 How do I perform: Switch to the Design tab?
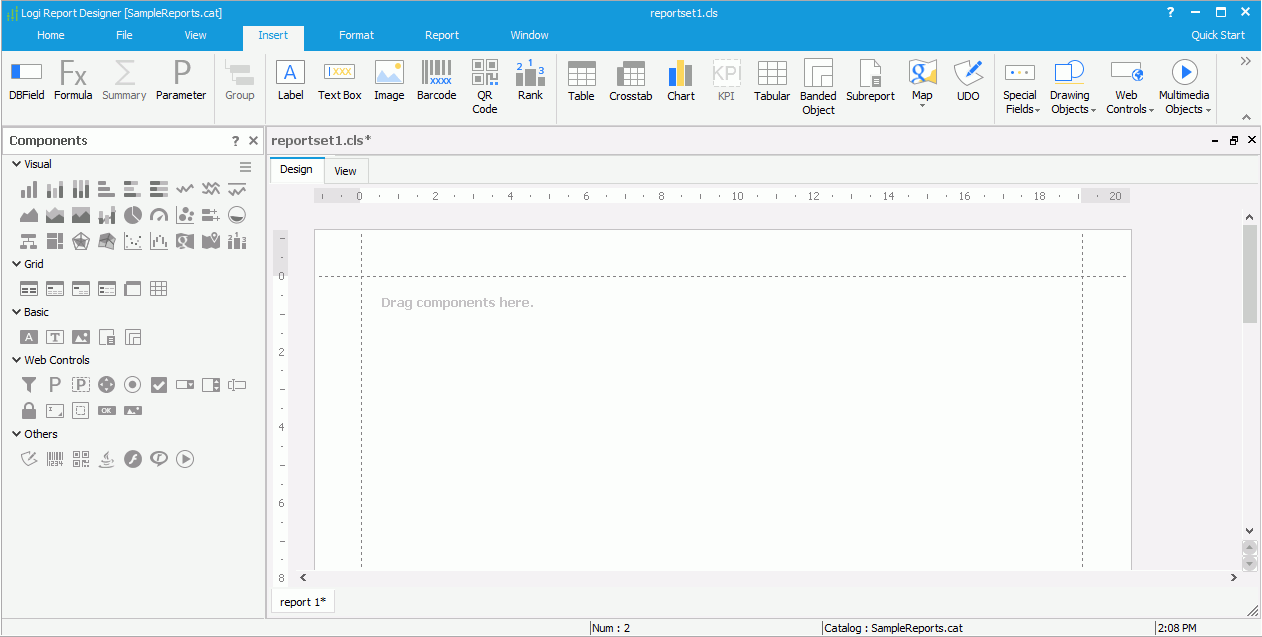pos(296,169)
